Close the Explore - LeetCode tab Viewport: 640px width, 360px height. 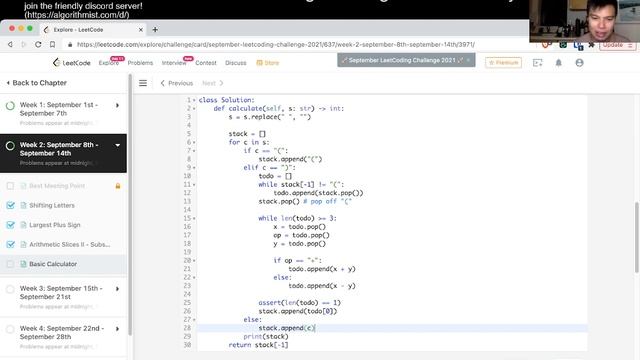click(x=141, y=30)
